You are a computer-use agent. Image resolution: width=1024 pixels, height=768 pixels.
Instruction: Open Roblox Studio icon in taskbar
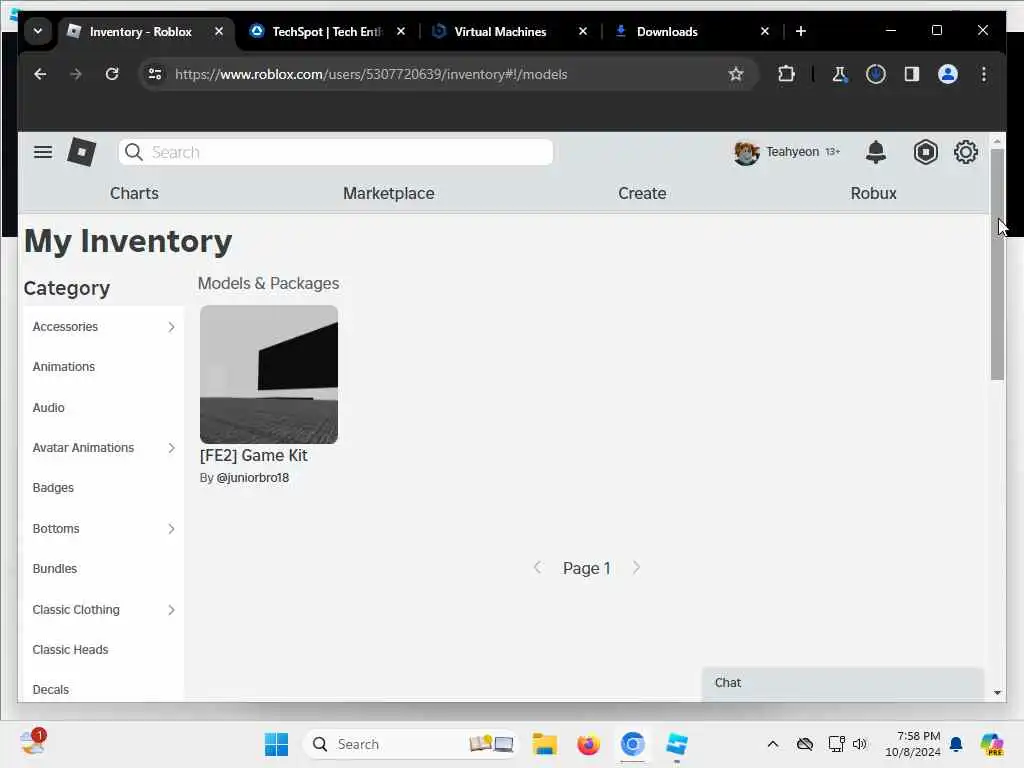(677, 744)
